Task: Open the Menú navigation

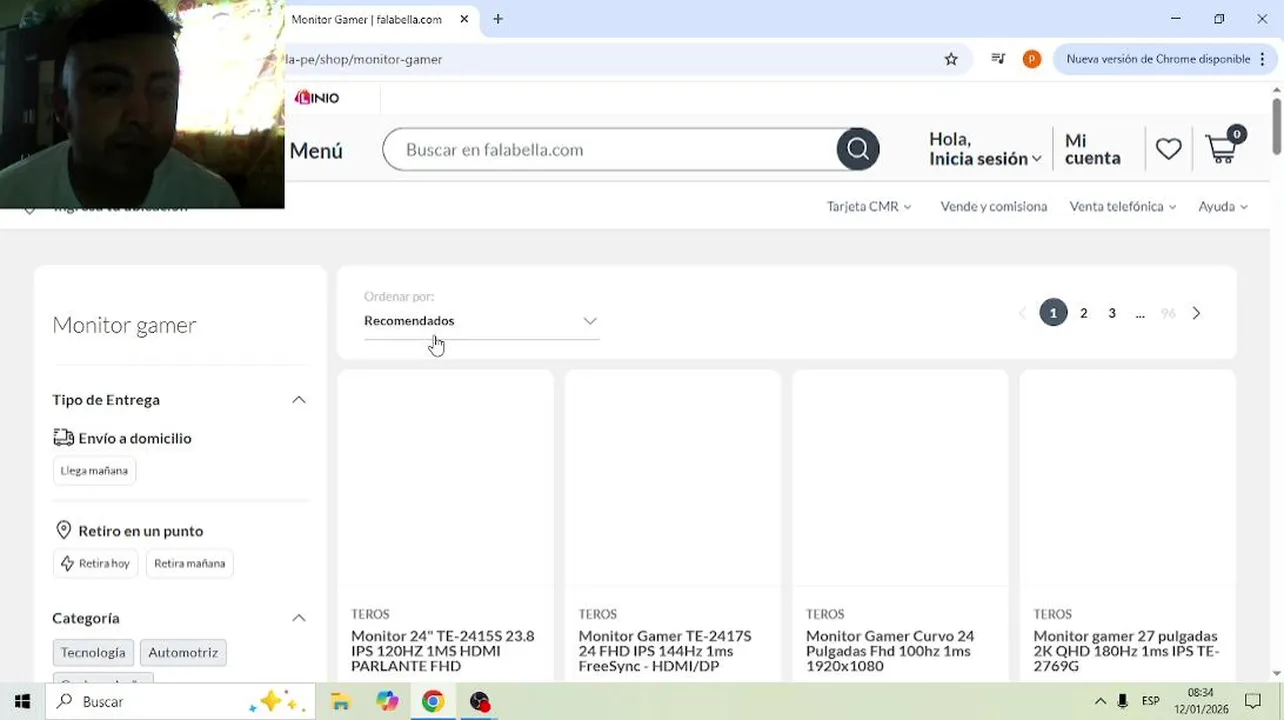Action: pyautogui.click(x=316, y=151)
